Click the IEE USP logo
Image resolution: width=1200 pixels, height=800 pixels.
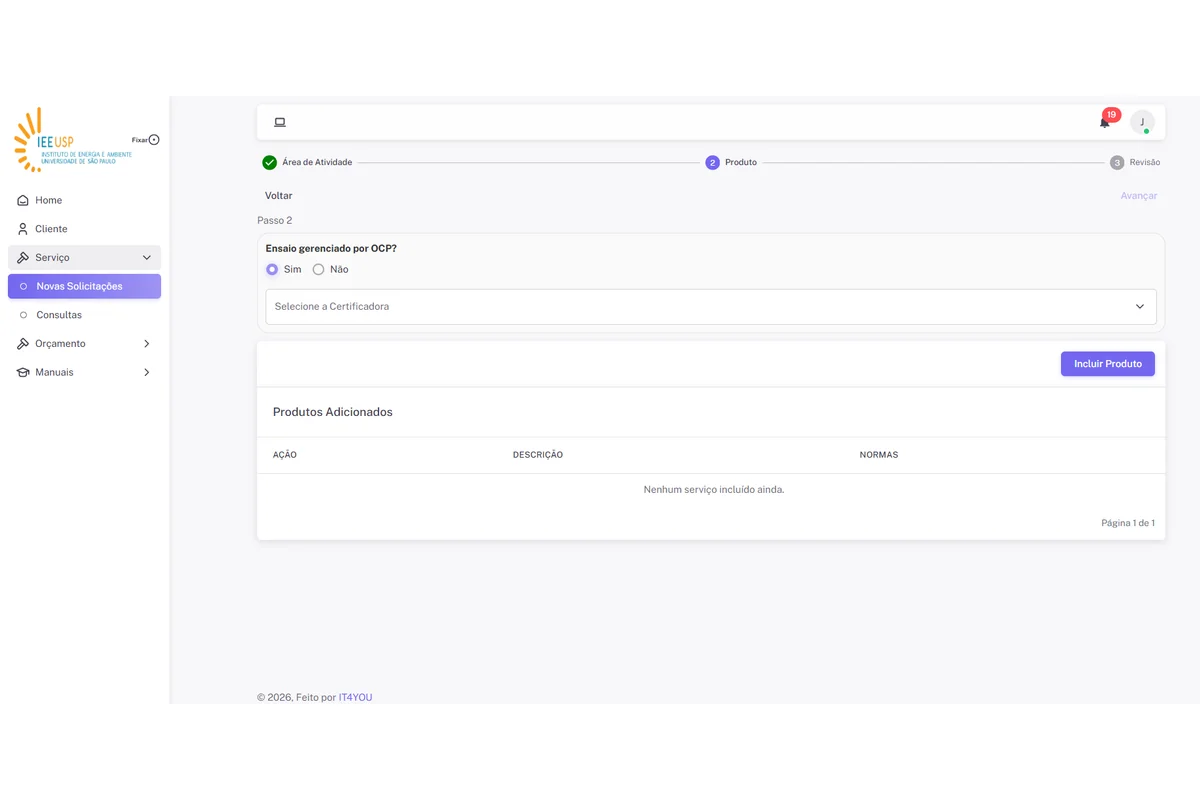click(72, 140)
